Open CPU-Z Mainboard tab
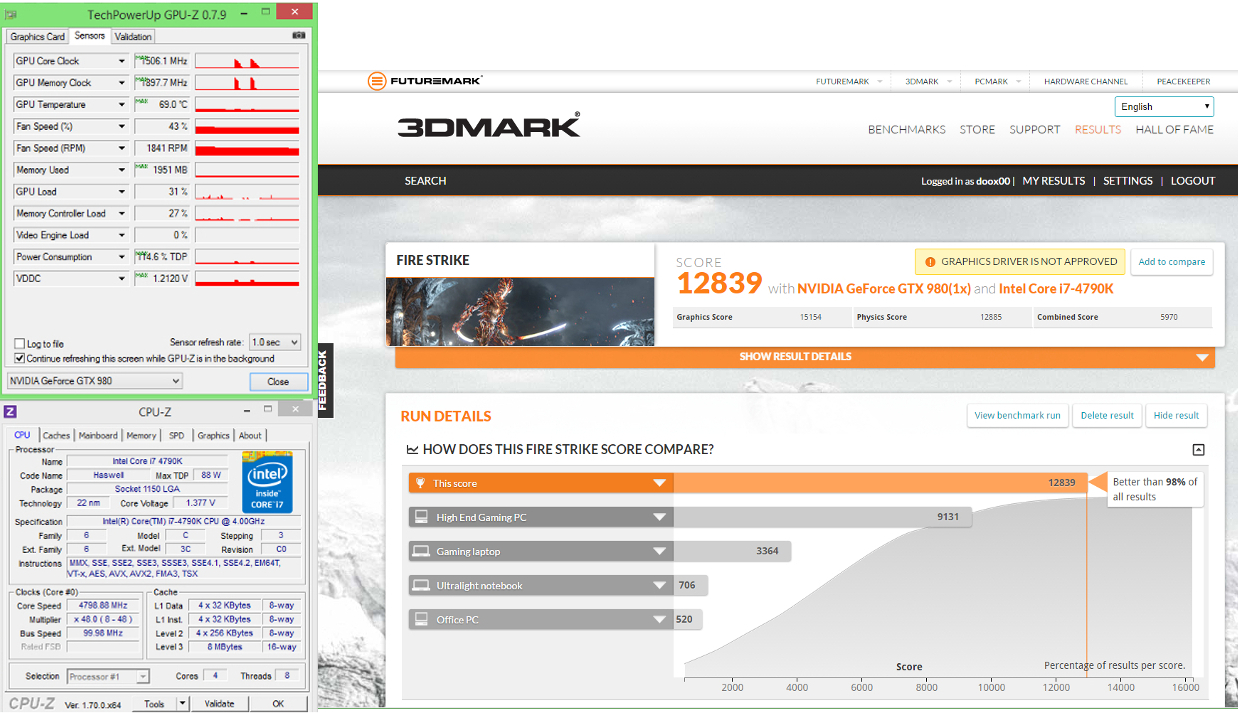The width and height of the screenshot is (1238, 713). (x=98, y=435)
